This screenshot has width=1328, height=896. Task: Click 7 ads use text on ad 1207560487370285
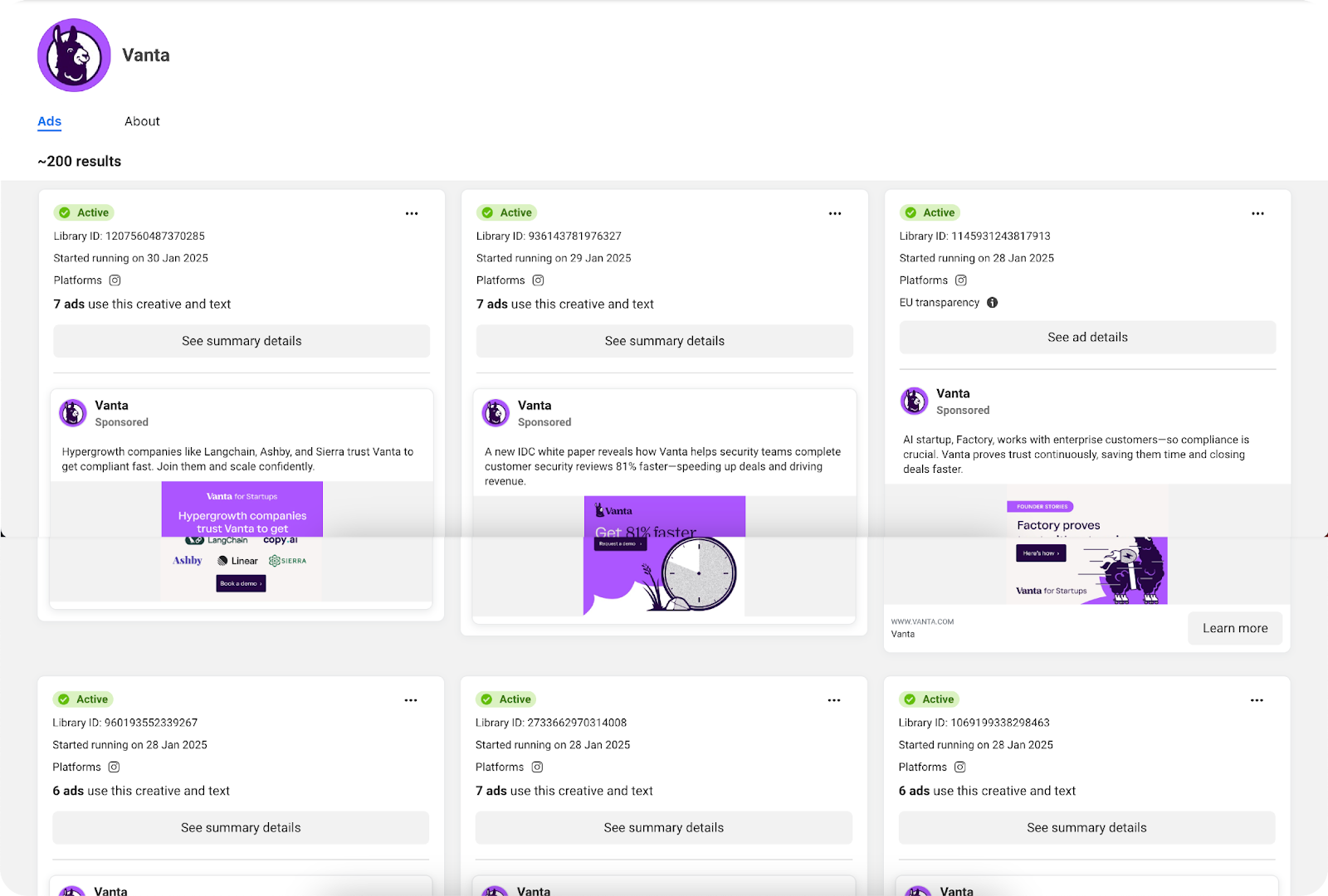pyautogui.click(x=143, y=304)
